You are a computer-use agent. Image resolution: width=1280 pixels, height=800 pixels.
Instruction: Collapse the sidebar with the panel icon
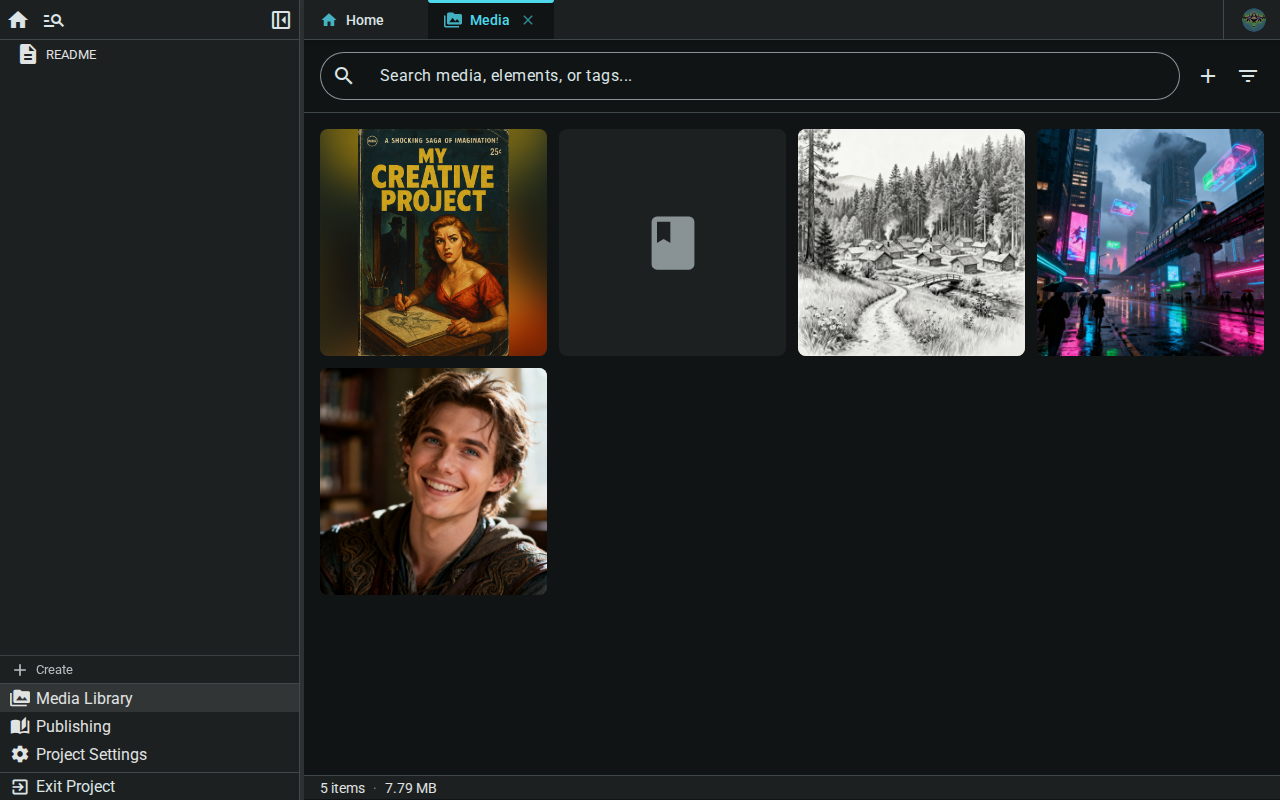pos(281,20)
